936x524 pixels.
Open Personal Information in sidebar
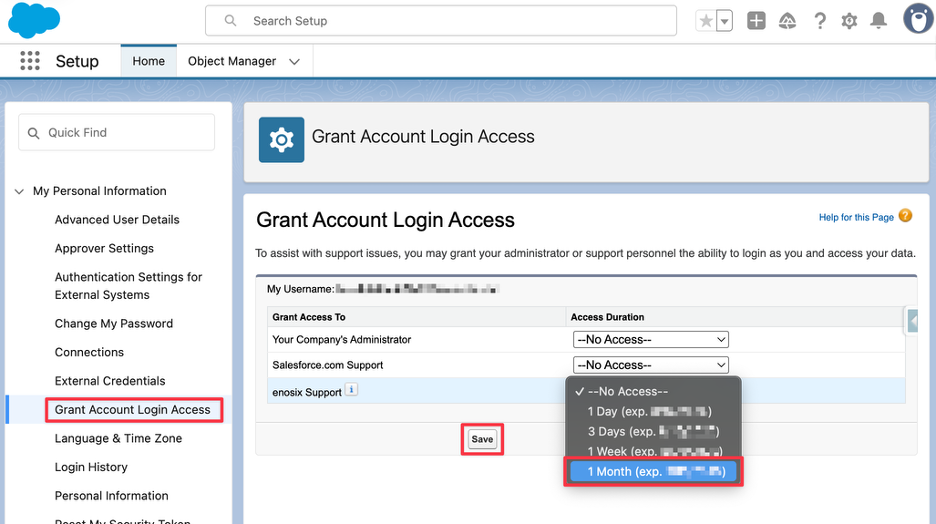[111, 495]
